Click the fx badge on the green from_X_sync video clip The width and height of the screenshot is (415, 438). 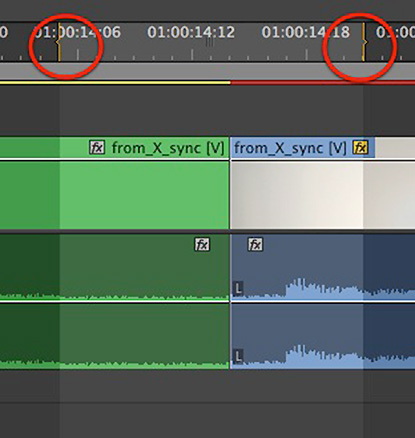point(97,148)
